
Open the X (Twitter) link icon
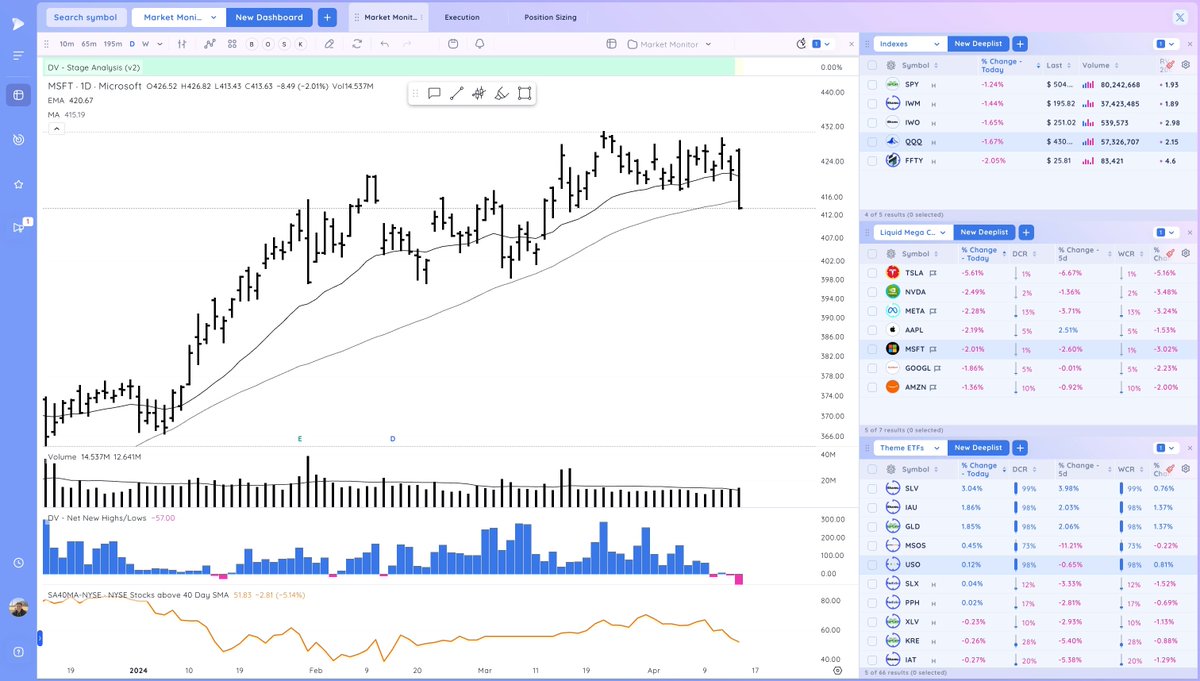(x=1180, y=17)
